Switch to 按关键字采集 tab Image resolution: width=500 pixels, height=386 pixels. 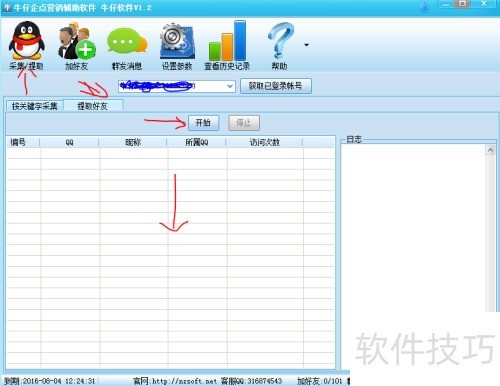[34, 106]
